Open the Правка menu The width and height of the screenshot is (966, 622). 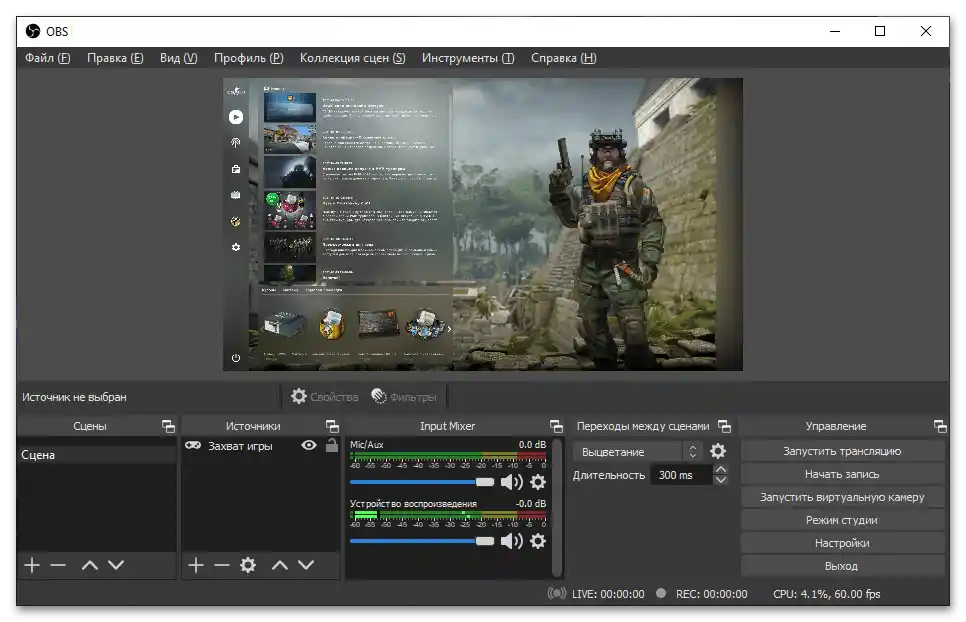pyautogui.click(x=115, y=58)
